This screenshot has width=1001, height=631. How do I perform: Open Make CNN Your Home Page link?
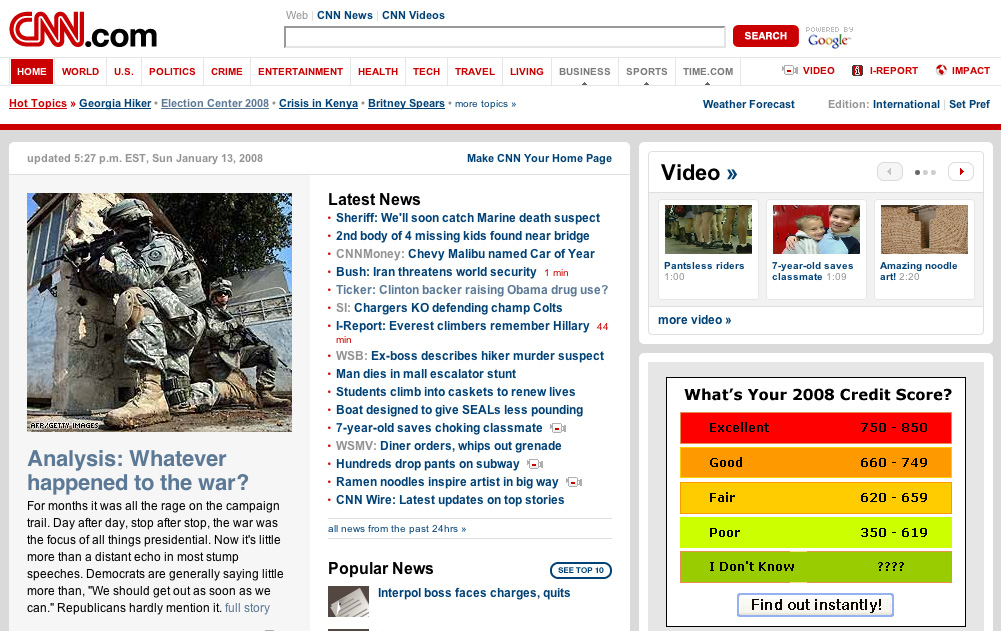click(x=539, y=158)
